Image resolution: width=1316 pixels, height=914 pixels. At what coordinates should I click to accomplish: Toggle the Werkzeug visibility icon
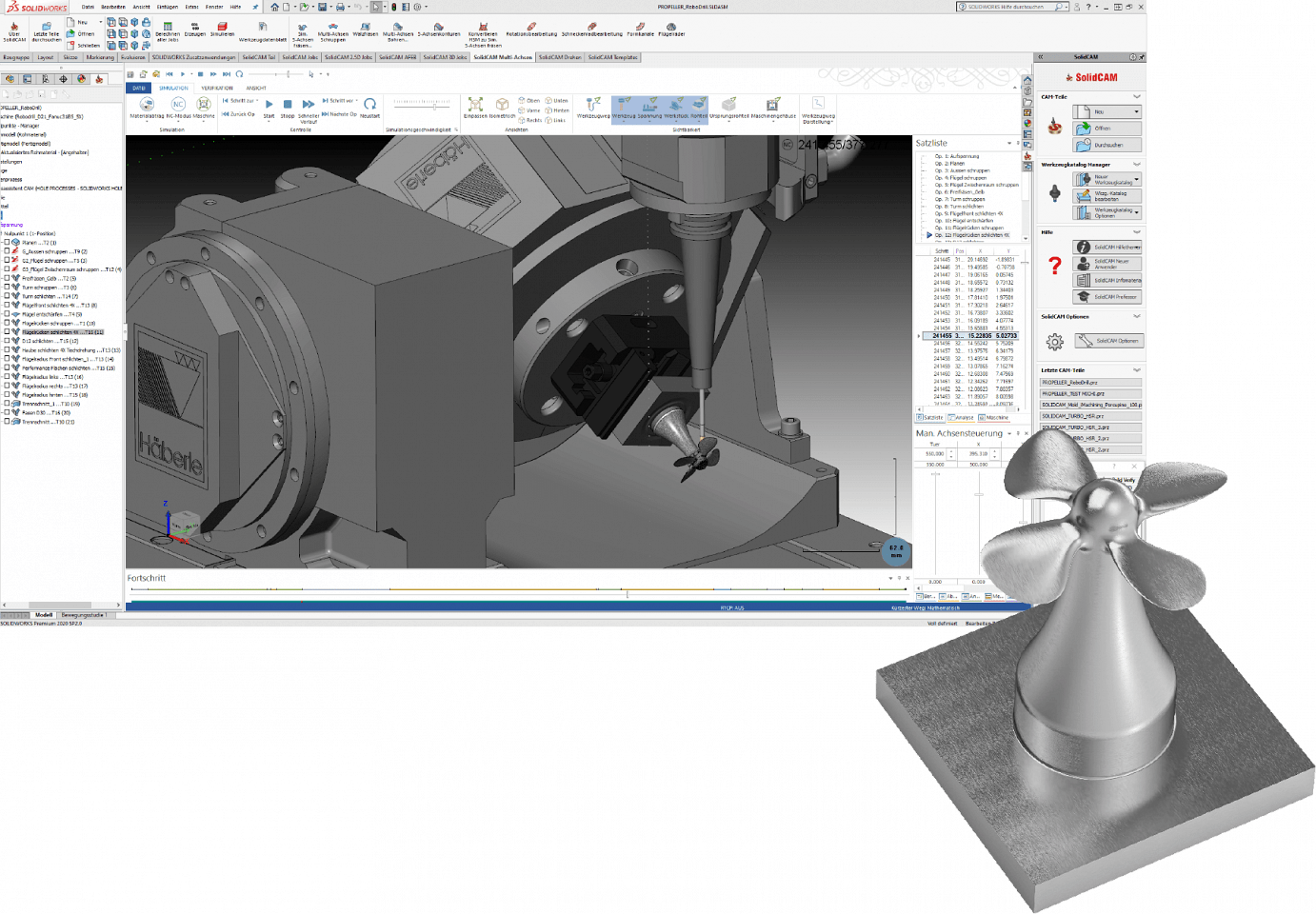tap(624, 104)
